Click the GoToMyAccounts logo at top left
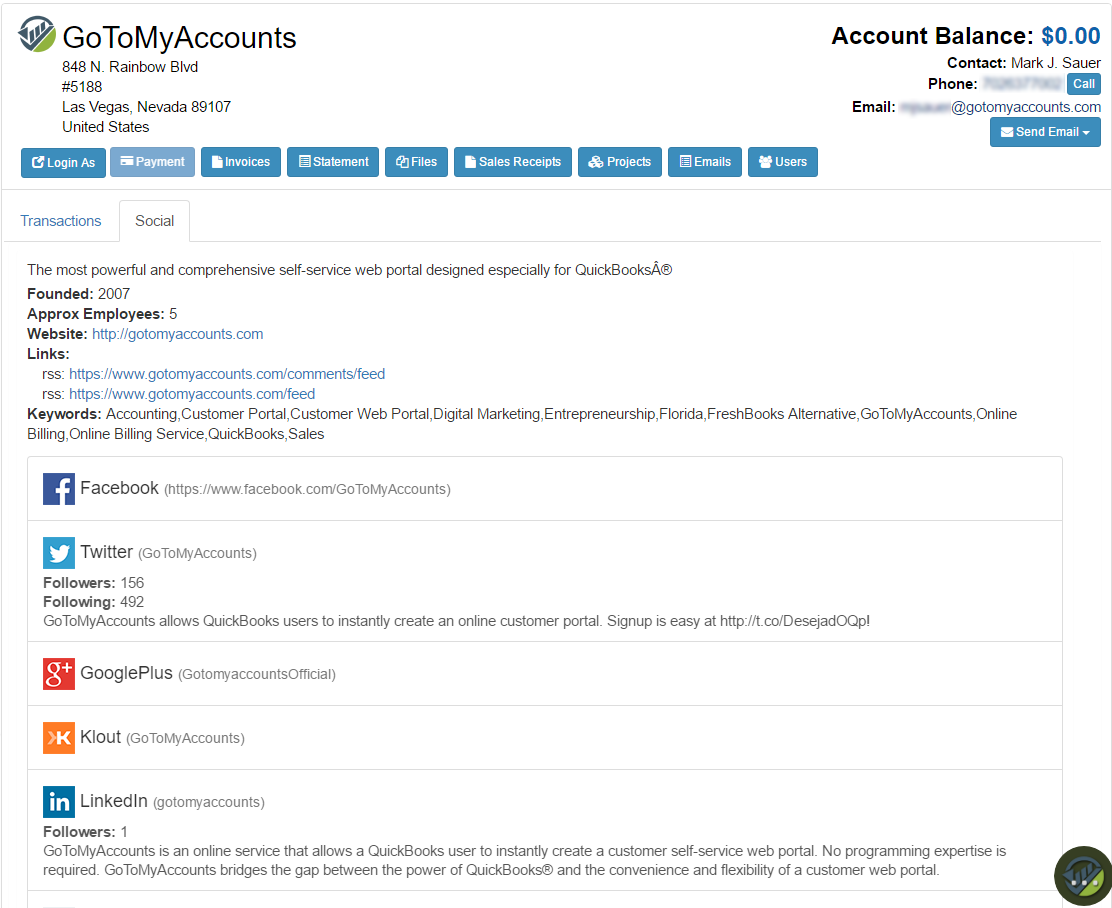The width and height of the screenshot is (1112, 908). point(37,35)
